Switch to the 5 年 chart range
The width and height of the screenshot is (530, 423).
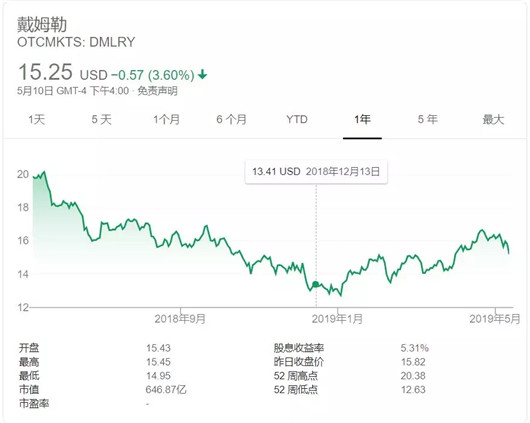pyautogui.click(x=428, y=119)
